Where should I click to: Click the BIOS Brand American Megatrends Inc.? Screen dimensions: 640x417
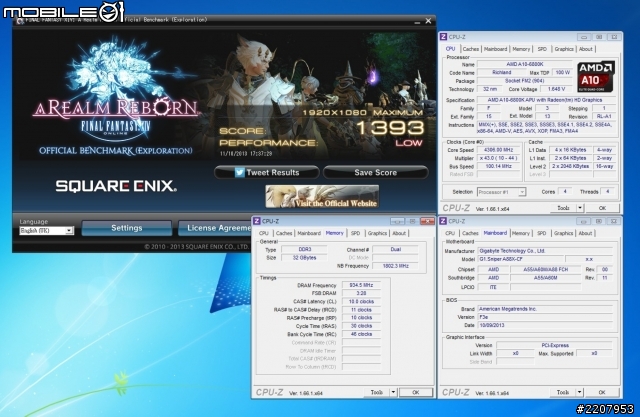coord(545,309)
